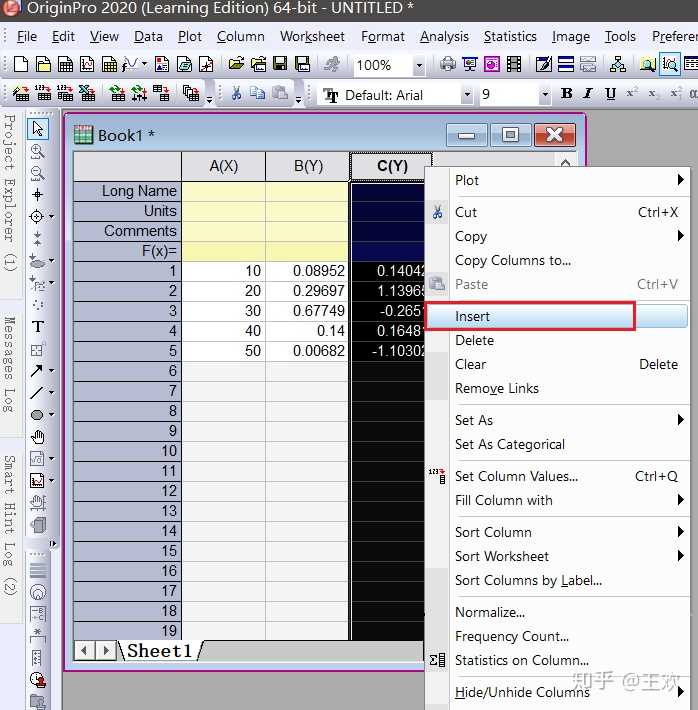Open the font size dropdown
Viewport: 698px width, 710px height.
pos(545,95)
